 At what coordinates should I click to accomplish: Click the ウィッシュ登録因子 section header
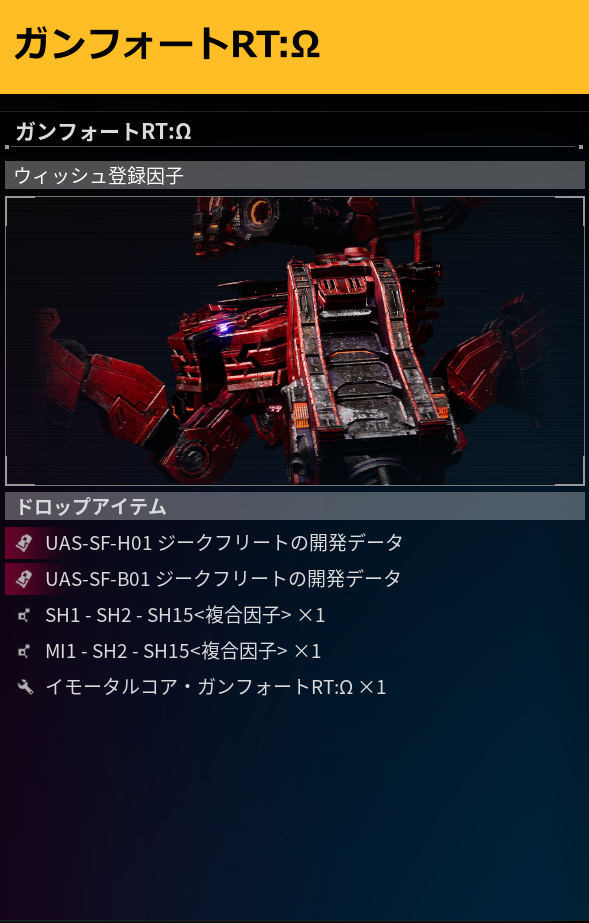(295, 175)
